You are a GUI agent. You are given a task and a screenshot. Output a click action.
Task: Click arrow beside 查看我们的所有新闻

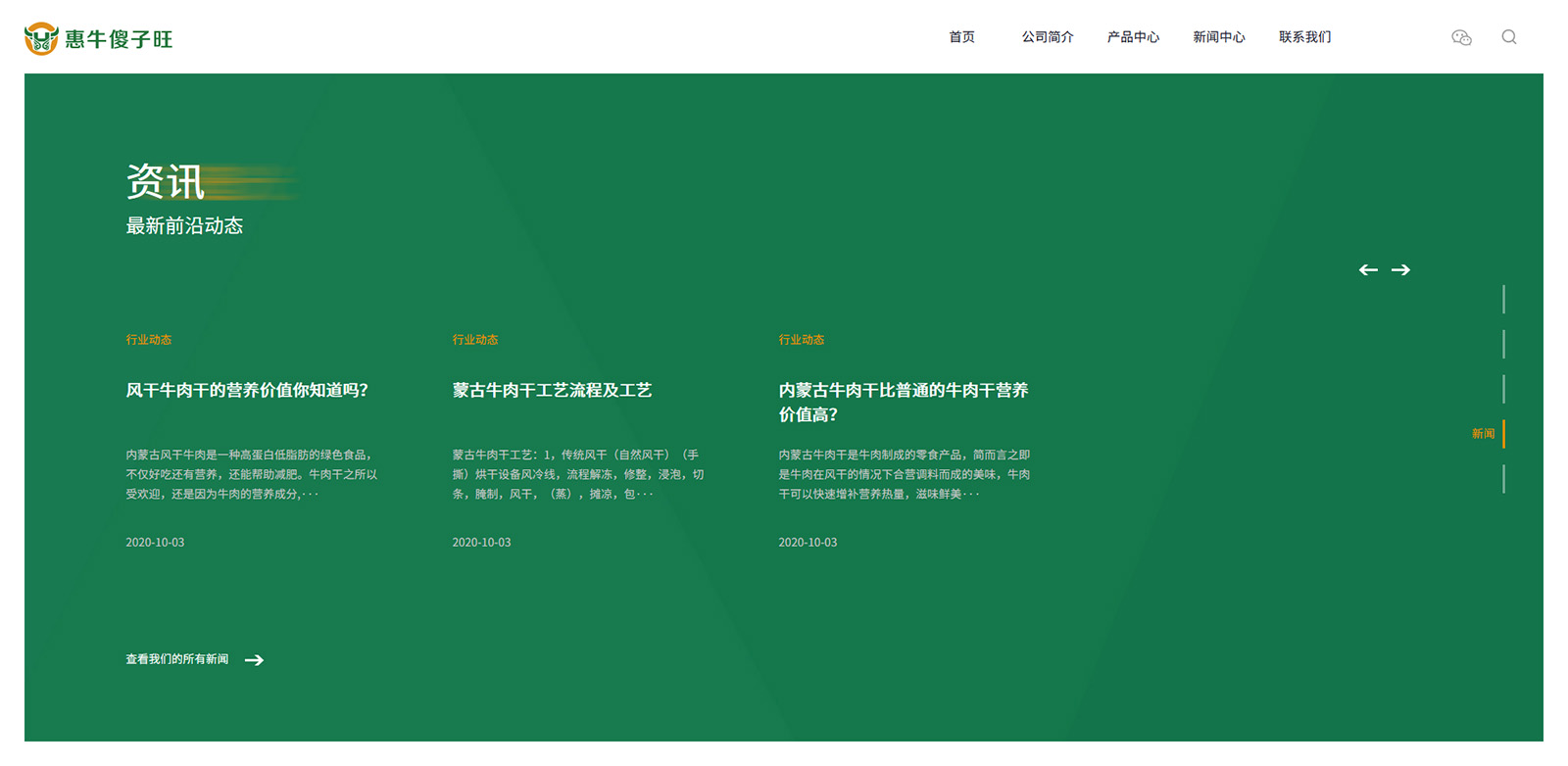click(254, 660)
